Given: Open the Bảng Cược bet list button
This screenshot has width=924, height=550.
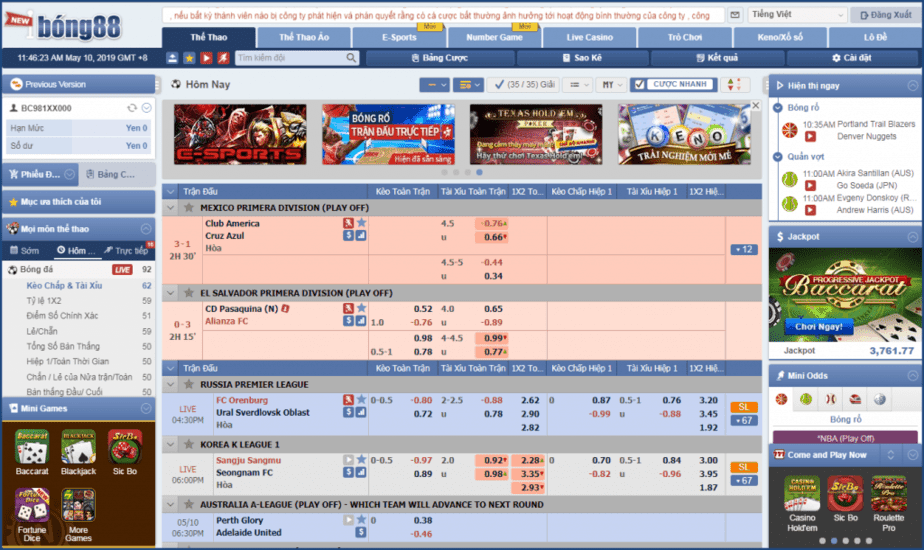Looking at the screenshot, I should coord(440,58).
